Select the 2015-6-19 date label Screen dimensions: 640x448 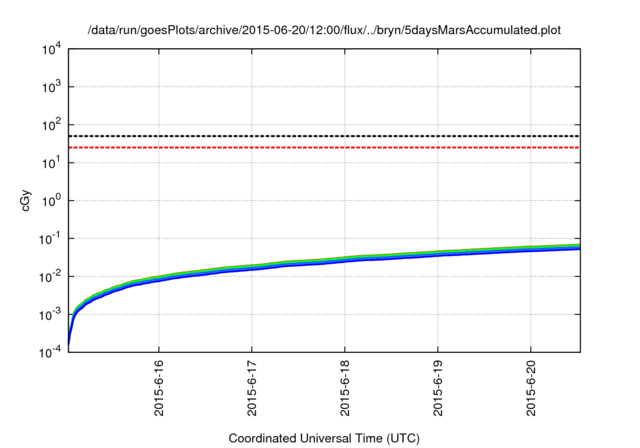click(x=438, y=388)
